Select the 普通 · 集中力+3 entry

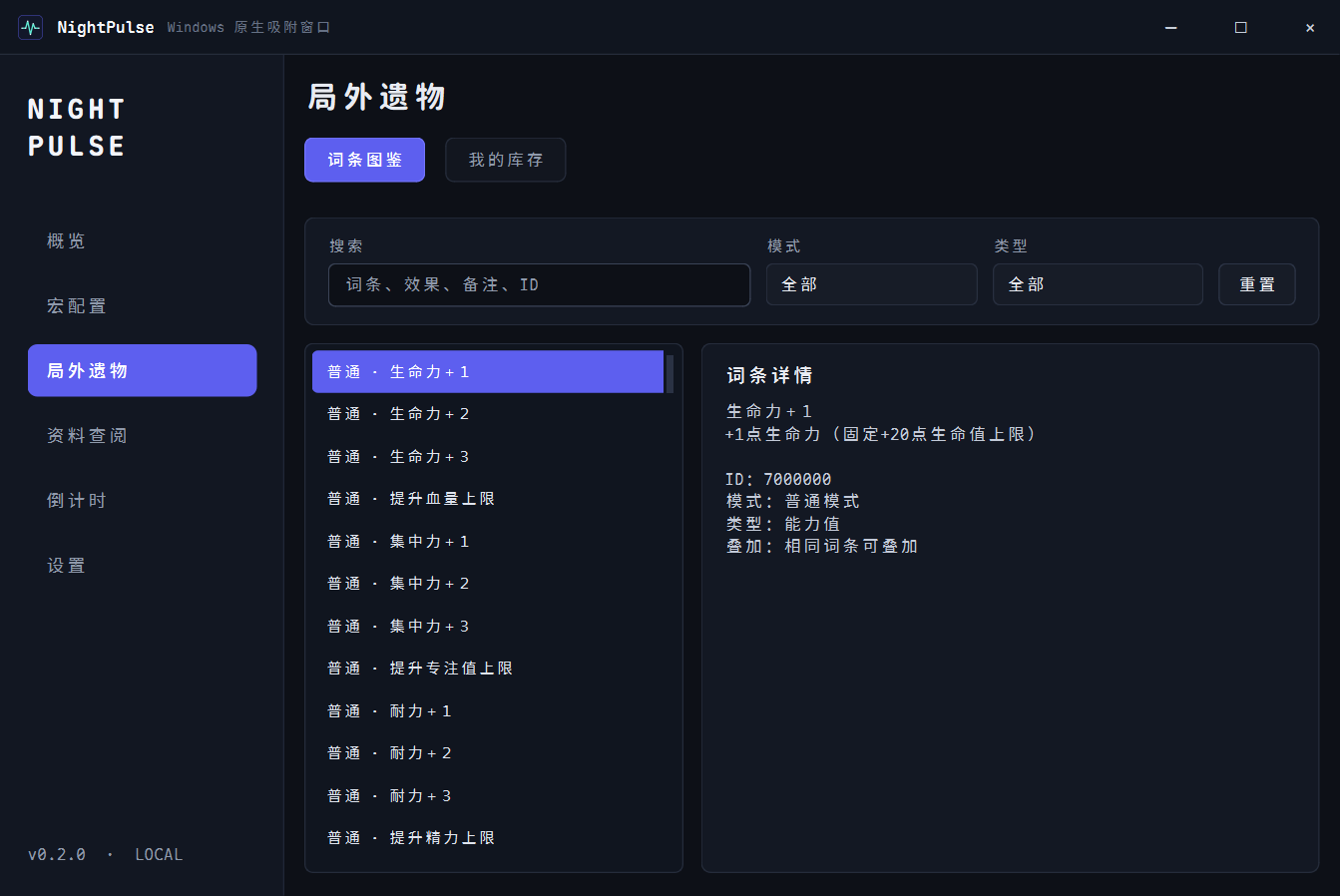[488, 626]
